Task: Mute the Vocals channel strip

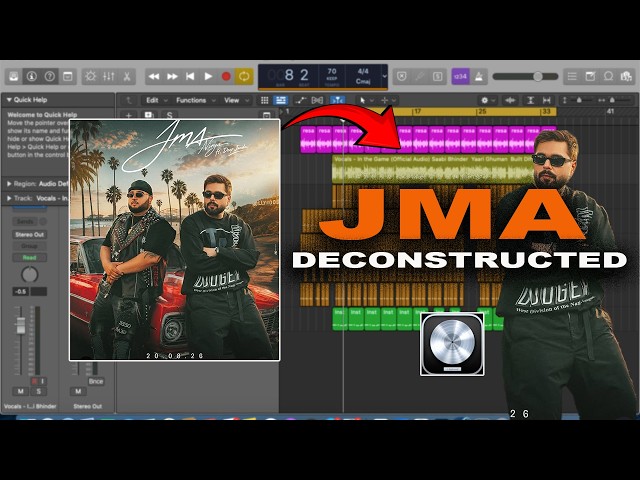Action: click(x=20, y=391)
